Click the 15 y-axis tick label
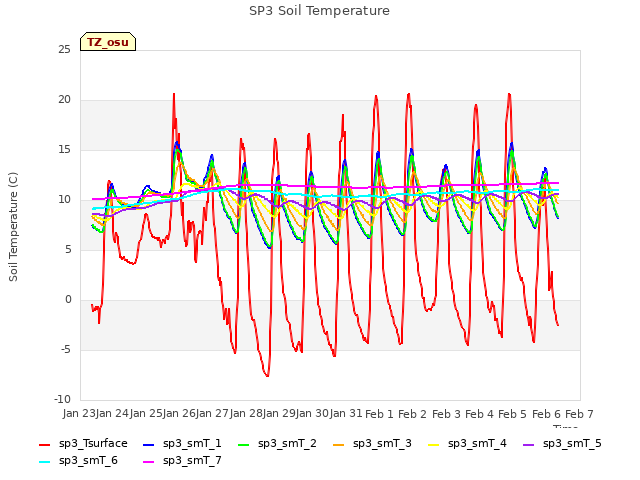The height and width of the screenshot is (480, 640). coord(64,149)
